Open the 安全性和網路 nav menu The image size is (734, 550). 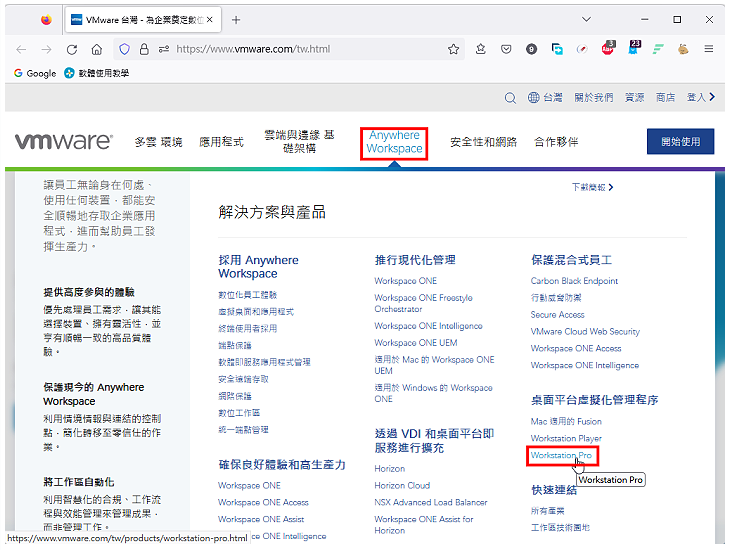(484, 142)
